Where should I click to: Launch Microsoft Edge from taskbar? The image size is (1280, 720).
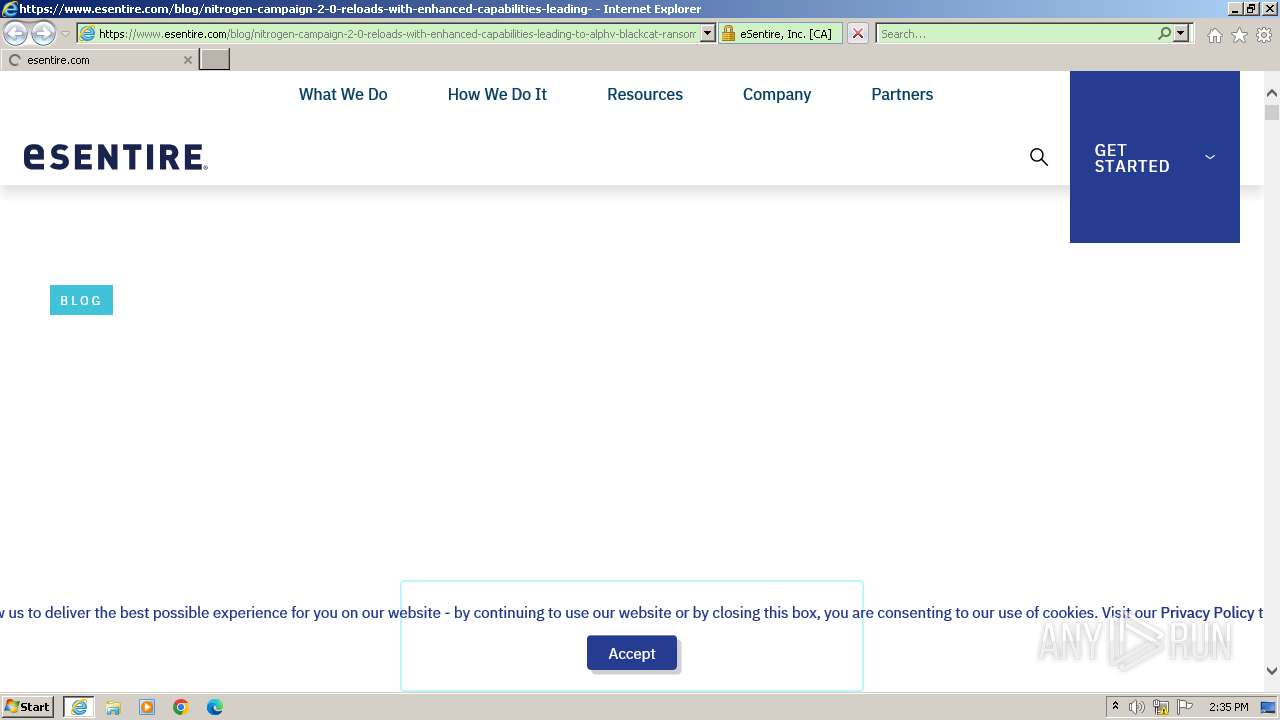[215, 707]
